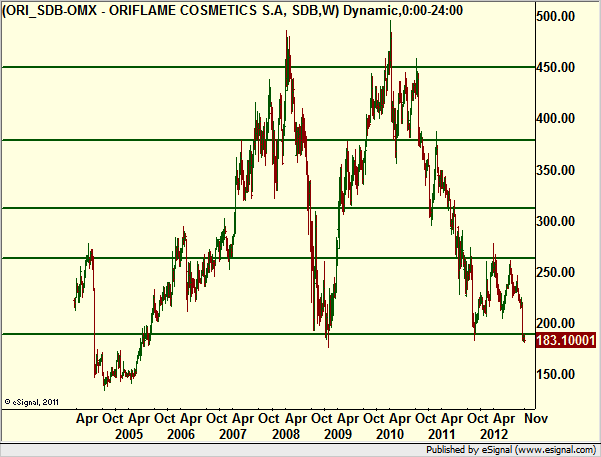Click the 450.00 price axis label

[x=556, y=67]
